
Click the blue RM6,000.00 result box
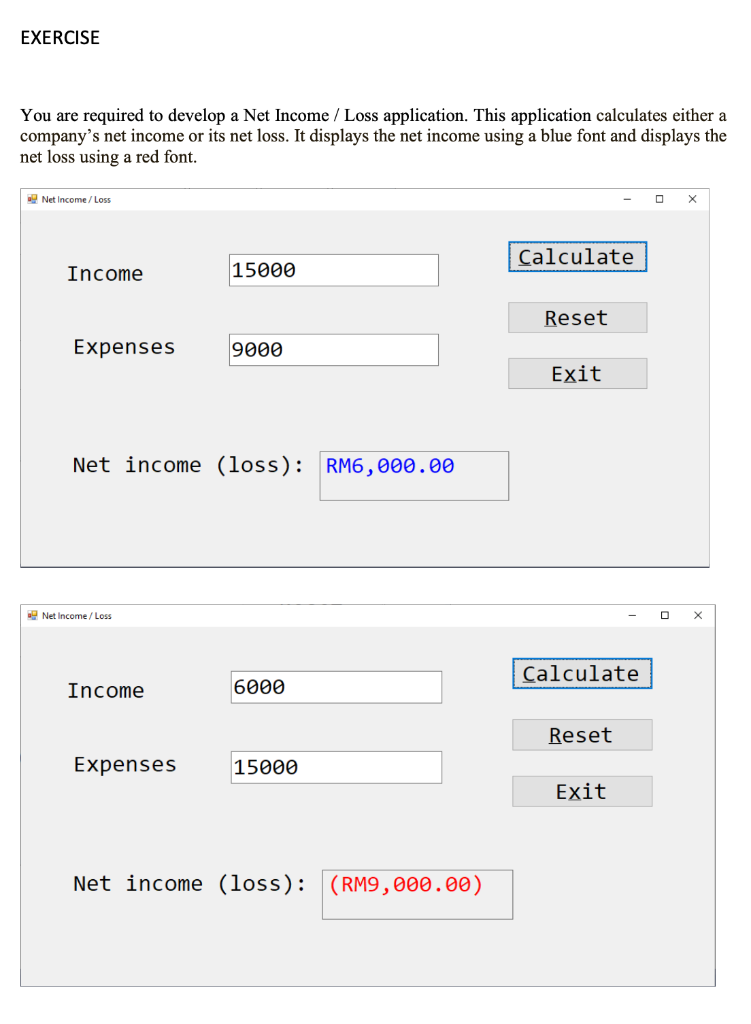[414, 476]
